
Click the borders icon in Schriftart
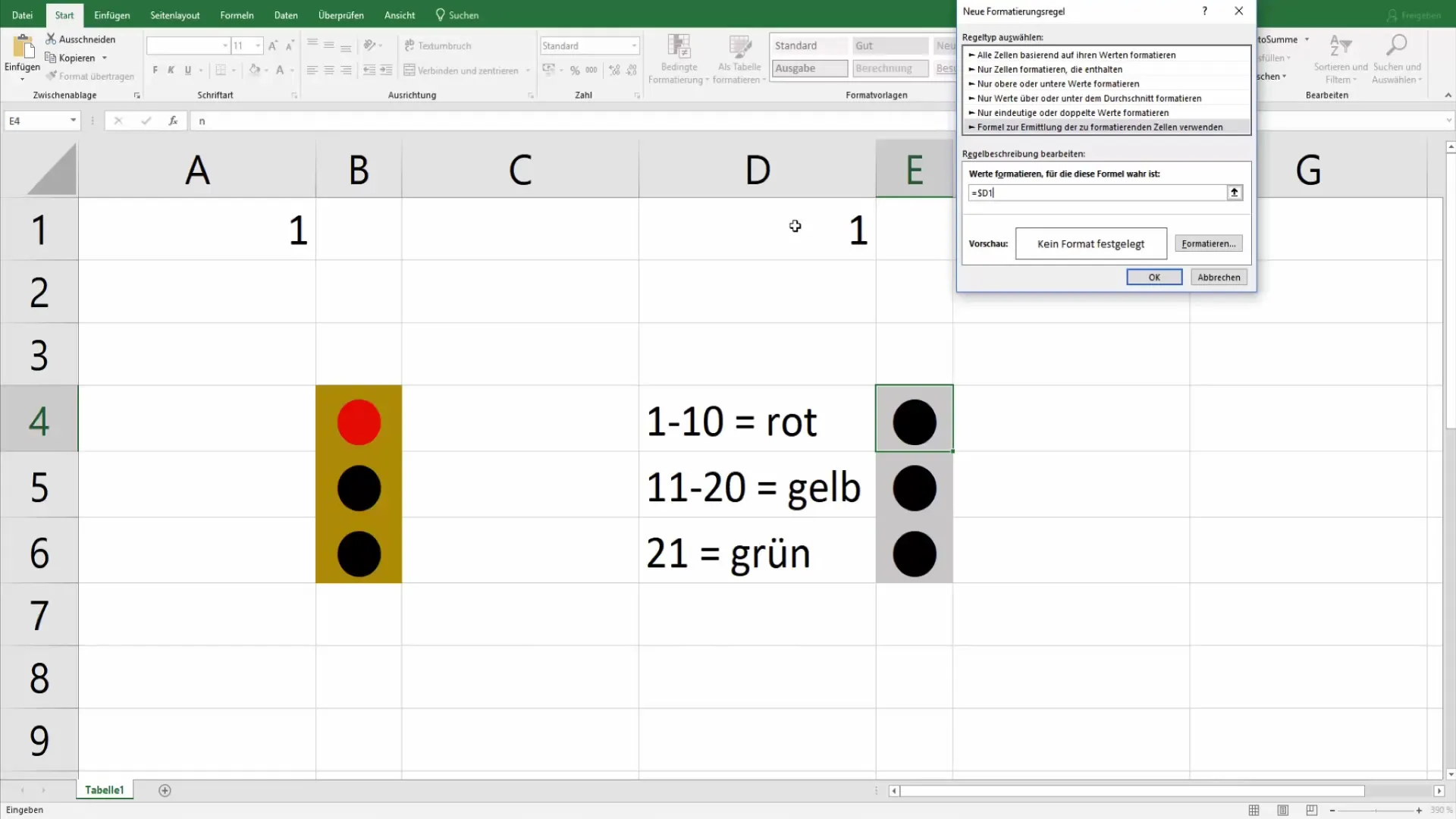click(221, 70)
